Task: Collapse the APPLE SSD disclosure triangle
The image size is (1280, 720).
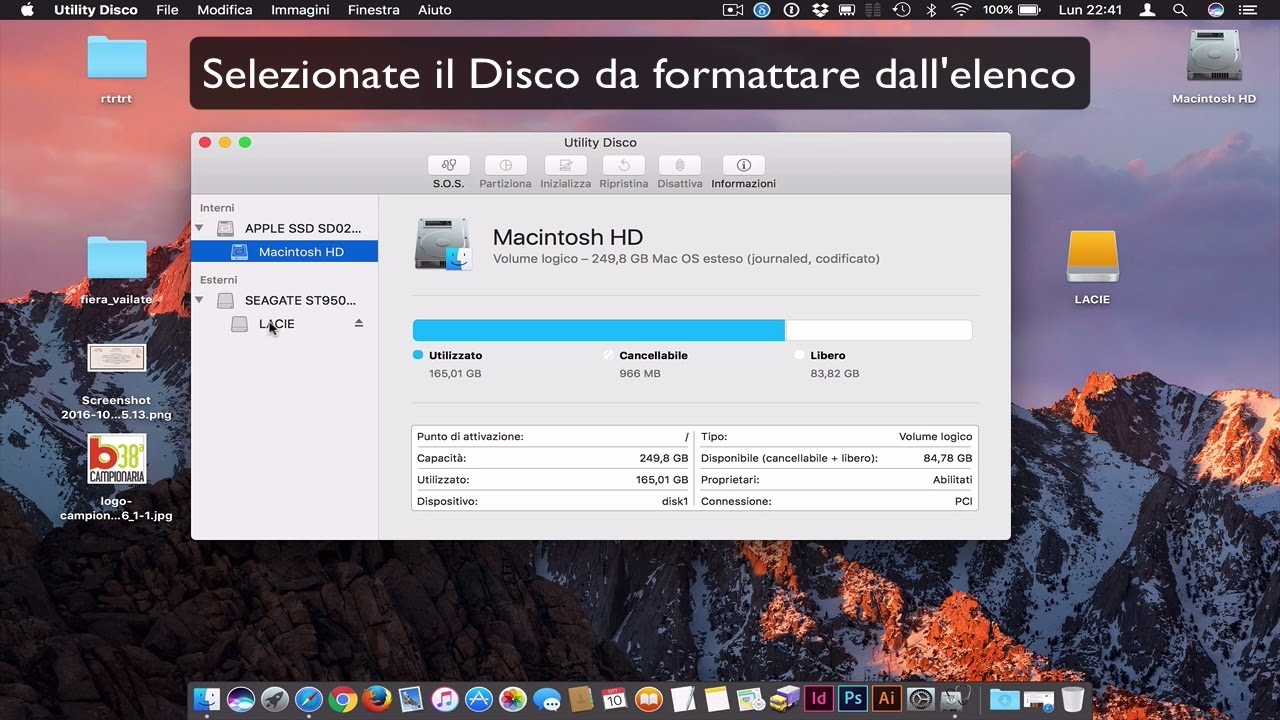Action: pyautogui.click(x=199, y=228)
